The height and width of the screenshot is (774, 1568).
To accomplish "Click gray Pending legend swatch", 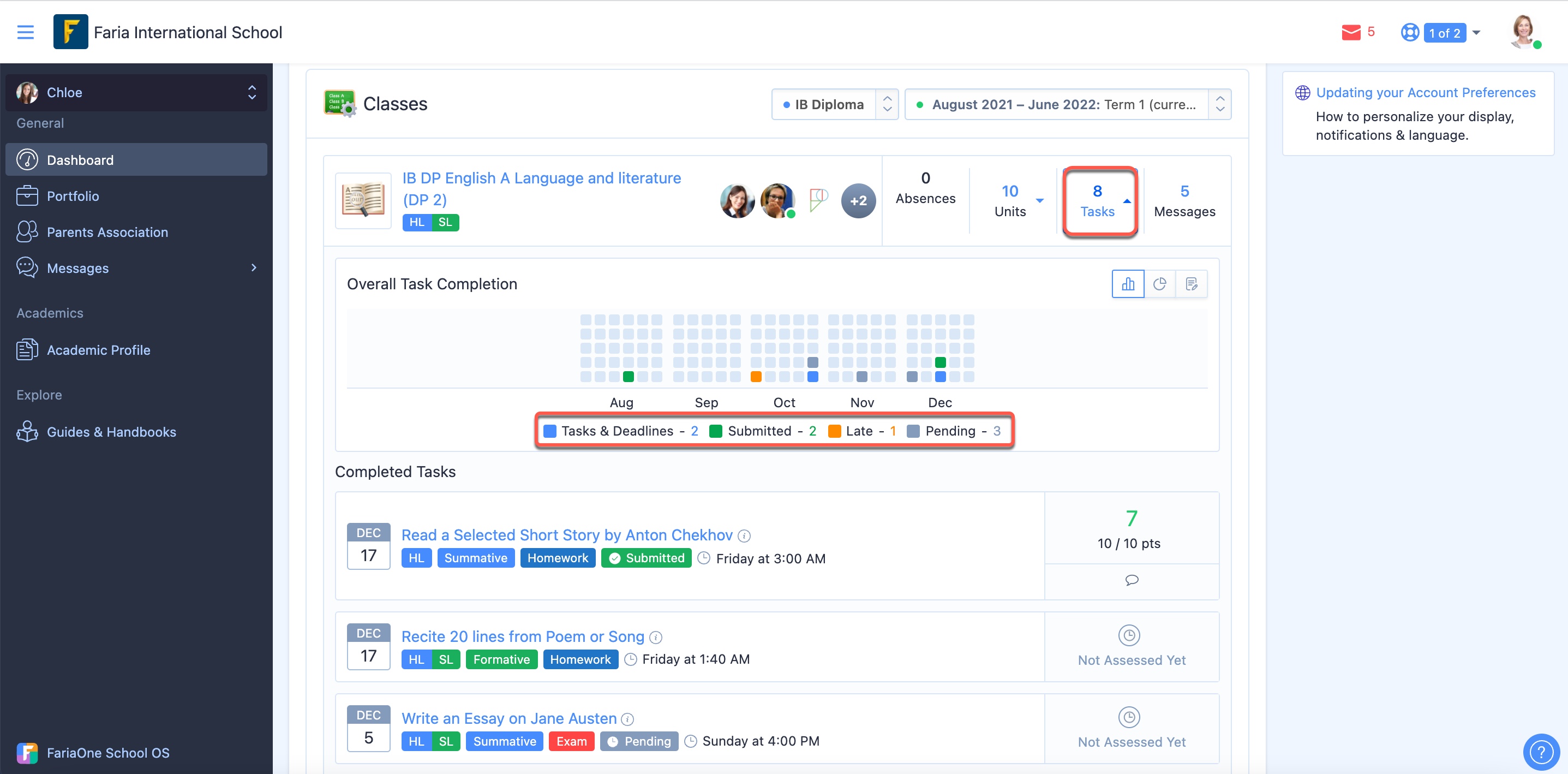I will pyautogui.click(x=913, y=431).
